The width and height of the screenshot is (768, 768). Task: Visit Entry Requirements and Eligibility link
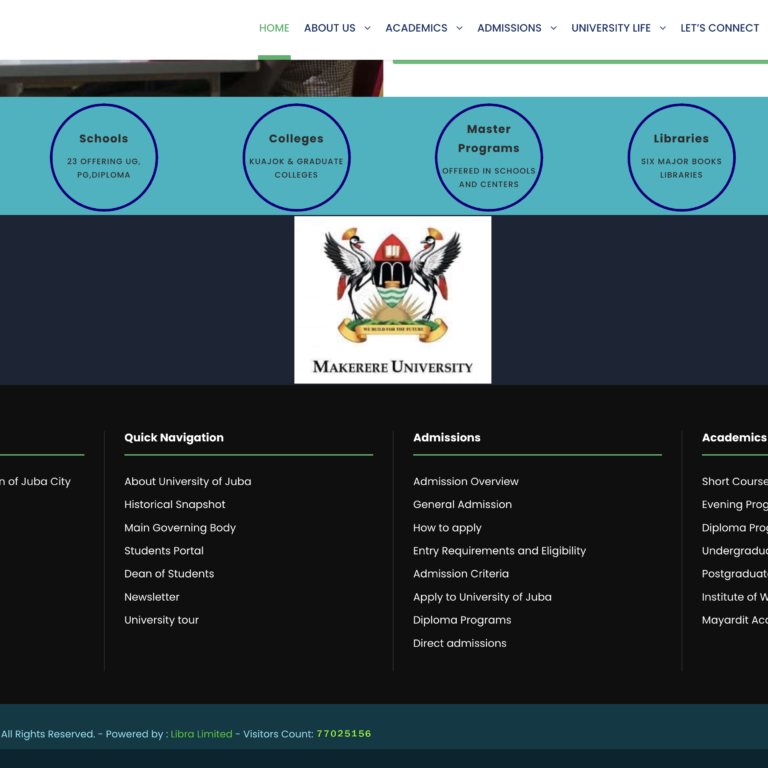(x=499, y=551)
